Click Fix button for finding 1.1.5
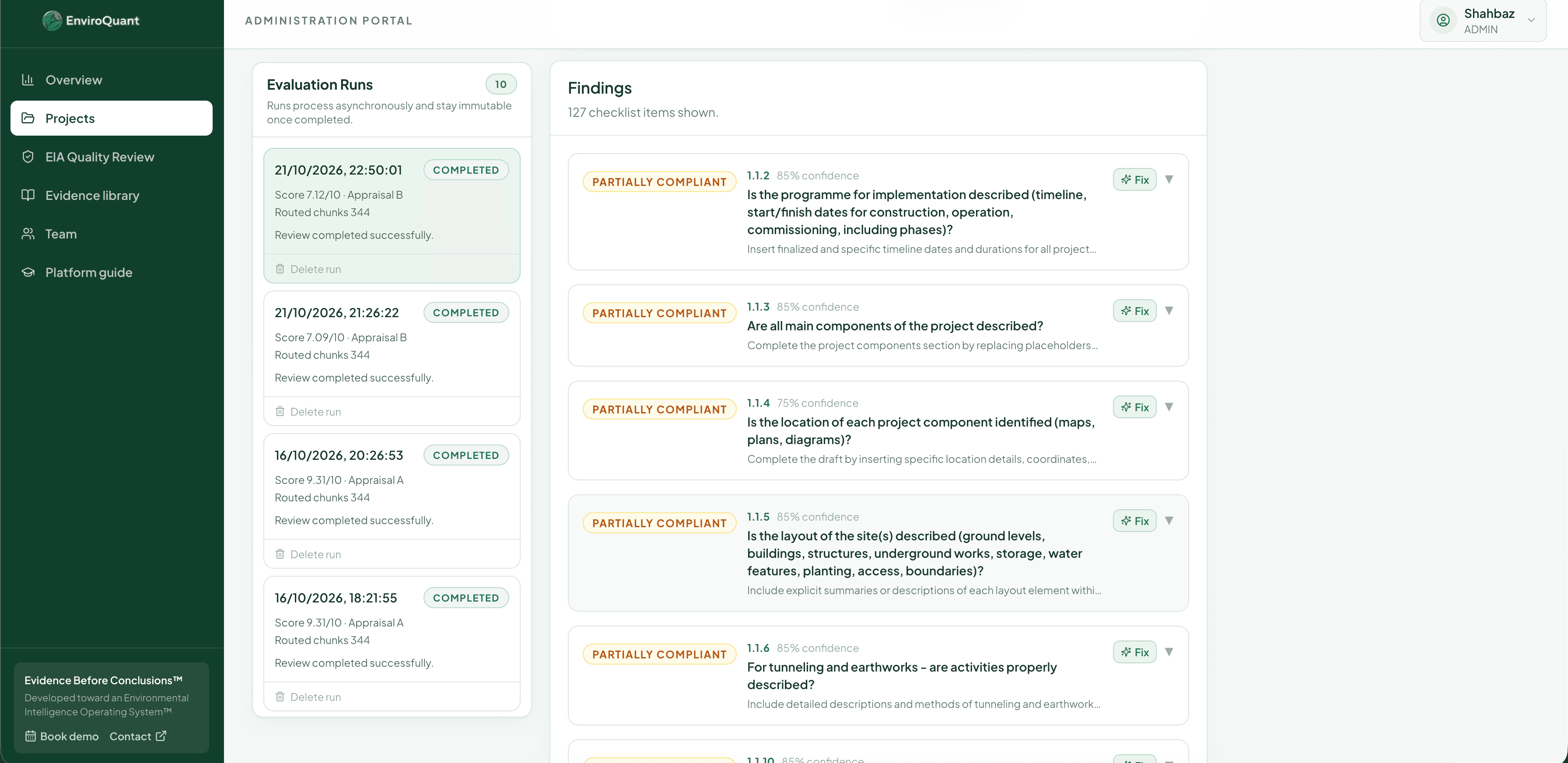Screen dimensions: 1568x763 (x=1134, y=521)
